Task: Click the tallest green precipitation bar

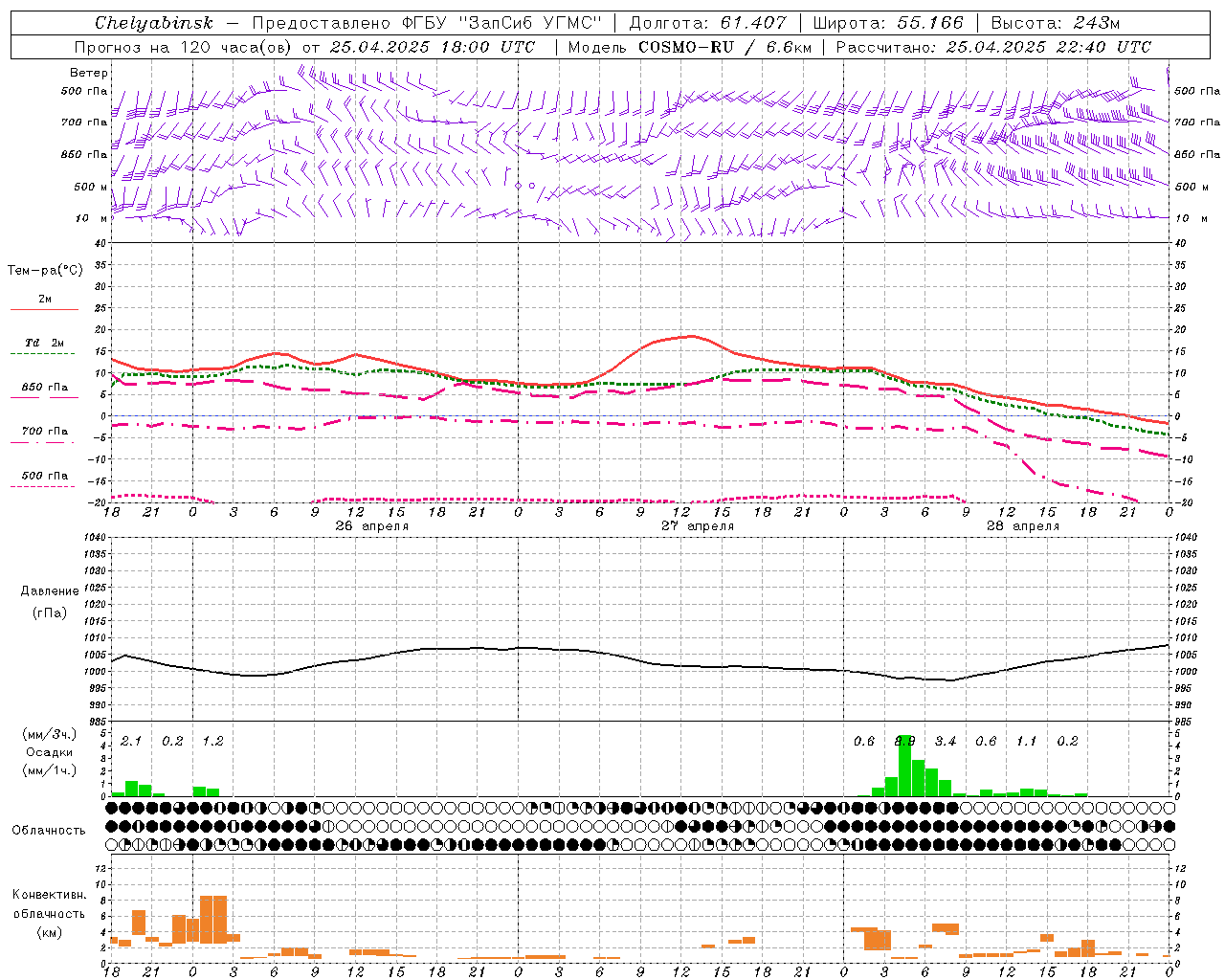Action: click(x=904, y=766)
